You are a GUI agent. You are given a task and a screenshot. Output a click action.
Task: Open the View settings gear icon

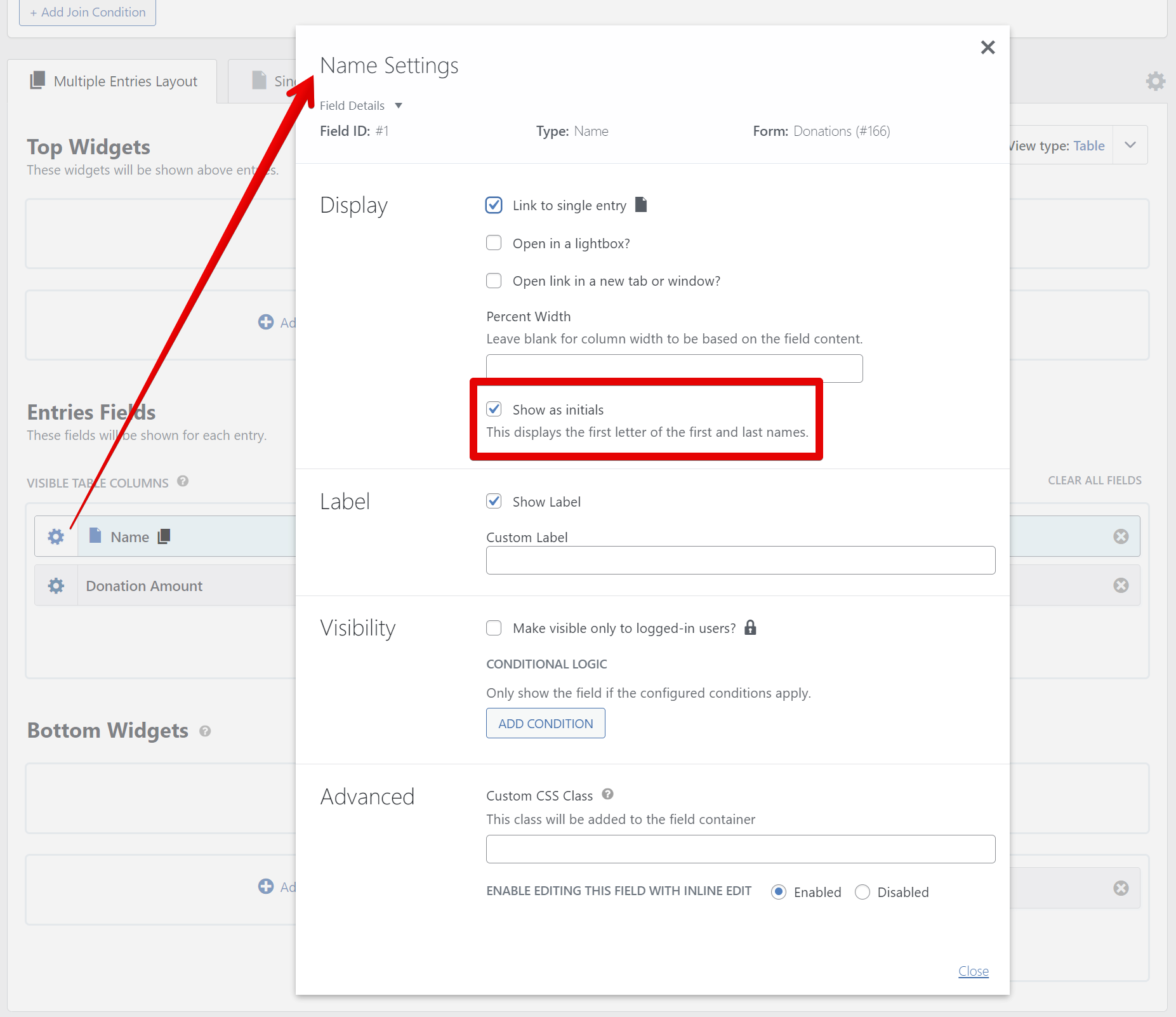1156,81
